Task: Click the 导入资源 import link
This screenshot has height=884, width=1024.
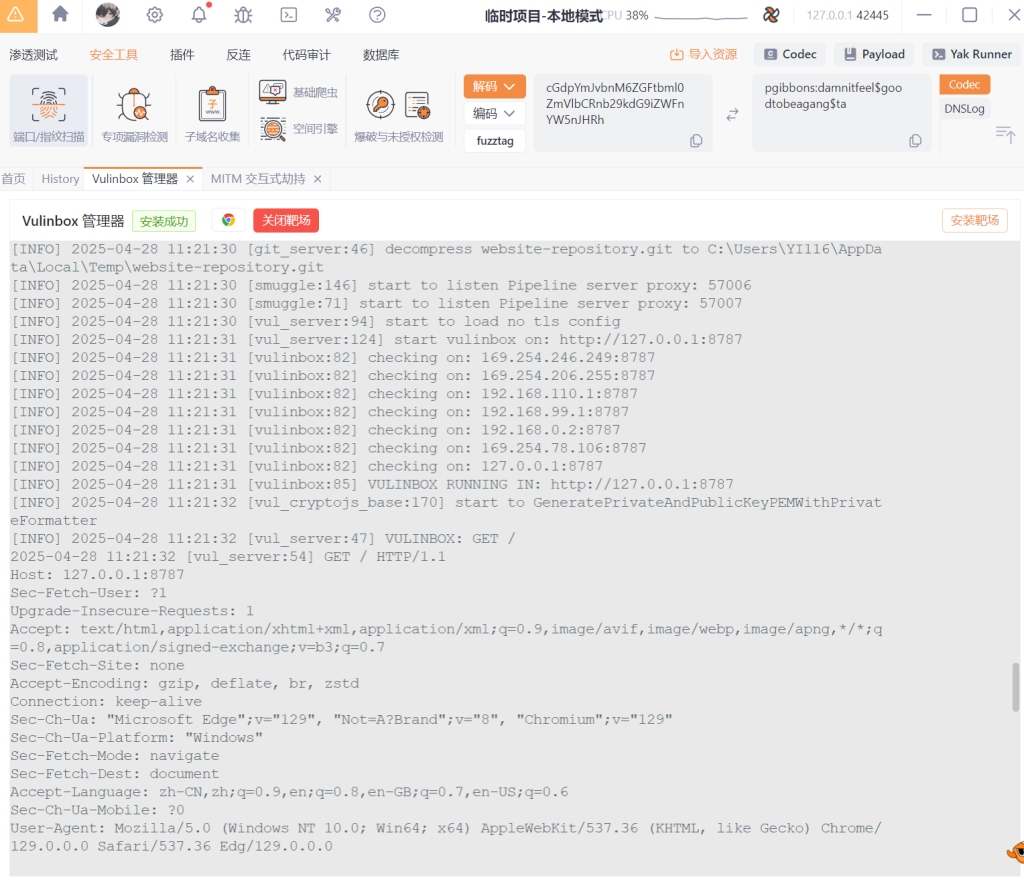Action: point(704,55)
